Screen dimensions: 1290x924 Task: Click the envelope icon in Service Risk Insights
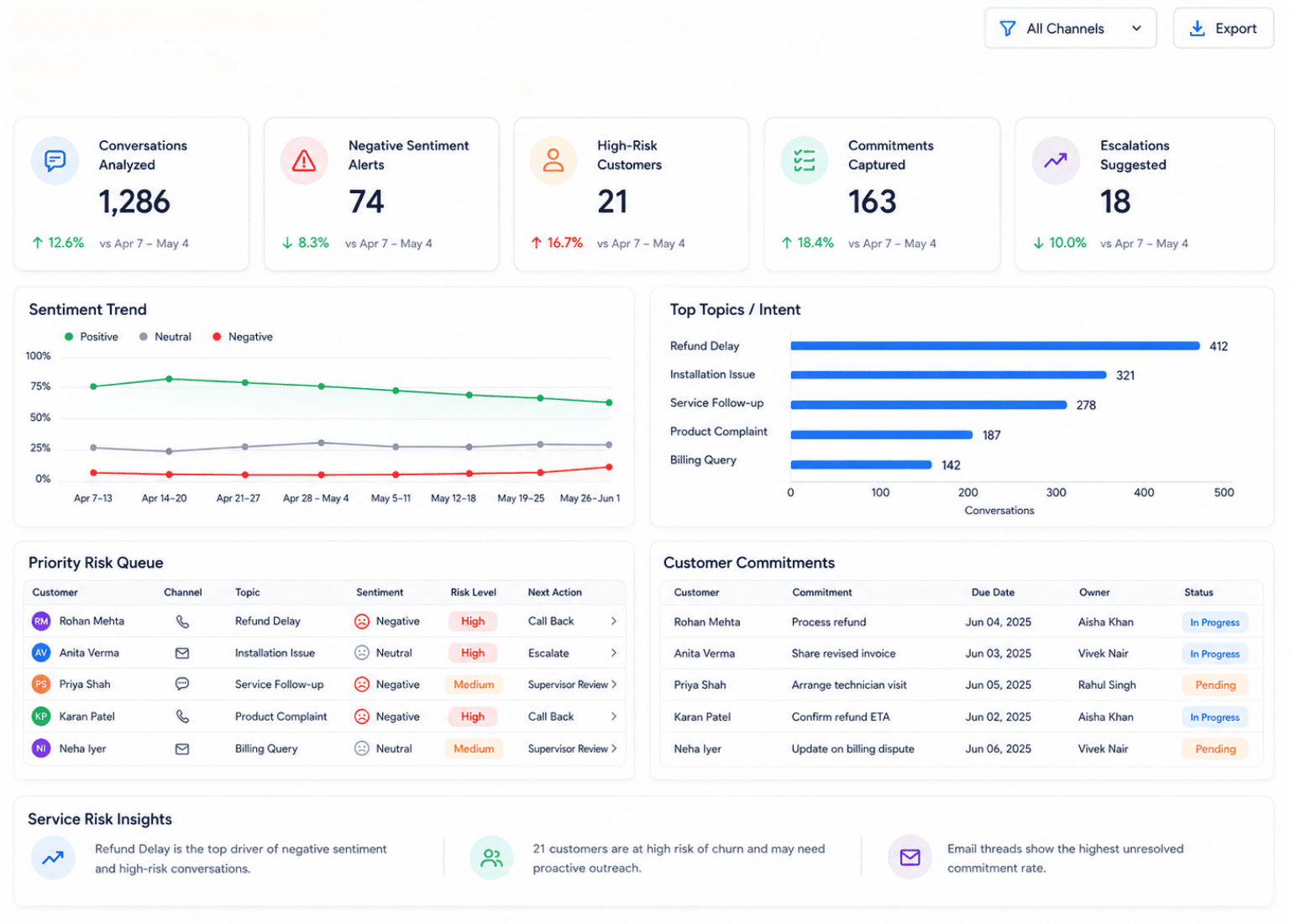click(x=910, y=858)
